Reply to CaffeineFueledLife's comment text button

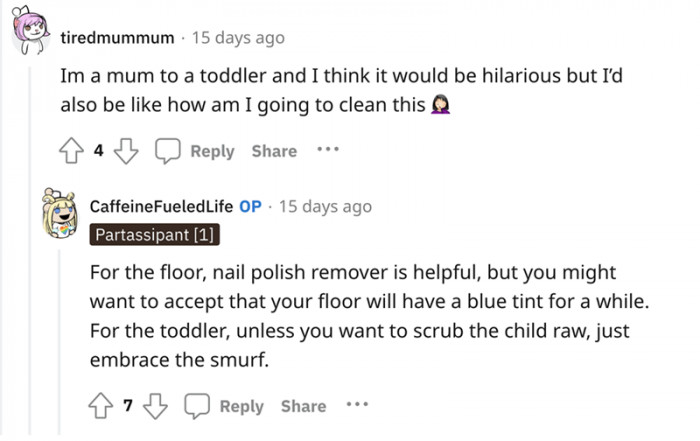click(x=241, y=406)
